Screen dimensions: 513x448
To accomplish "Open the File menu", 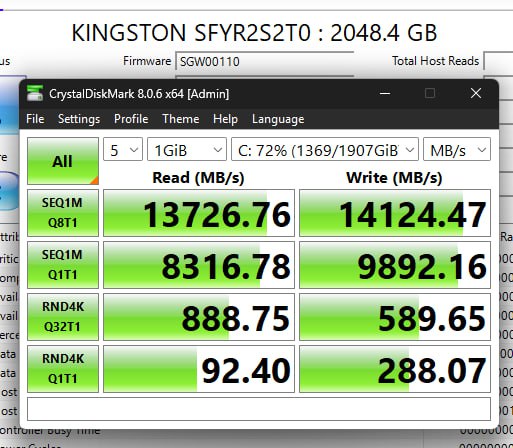I will (x=35, y=119).
